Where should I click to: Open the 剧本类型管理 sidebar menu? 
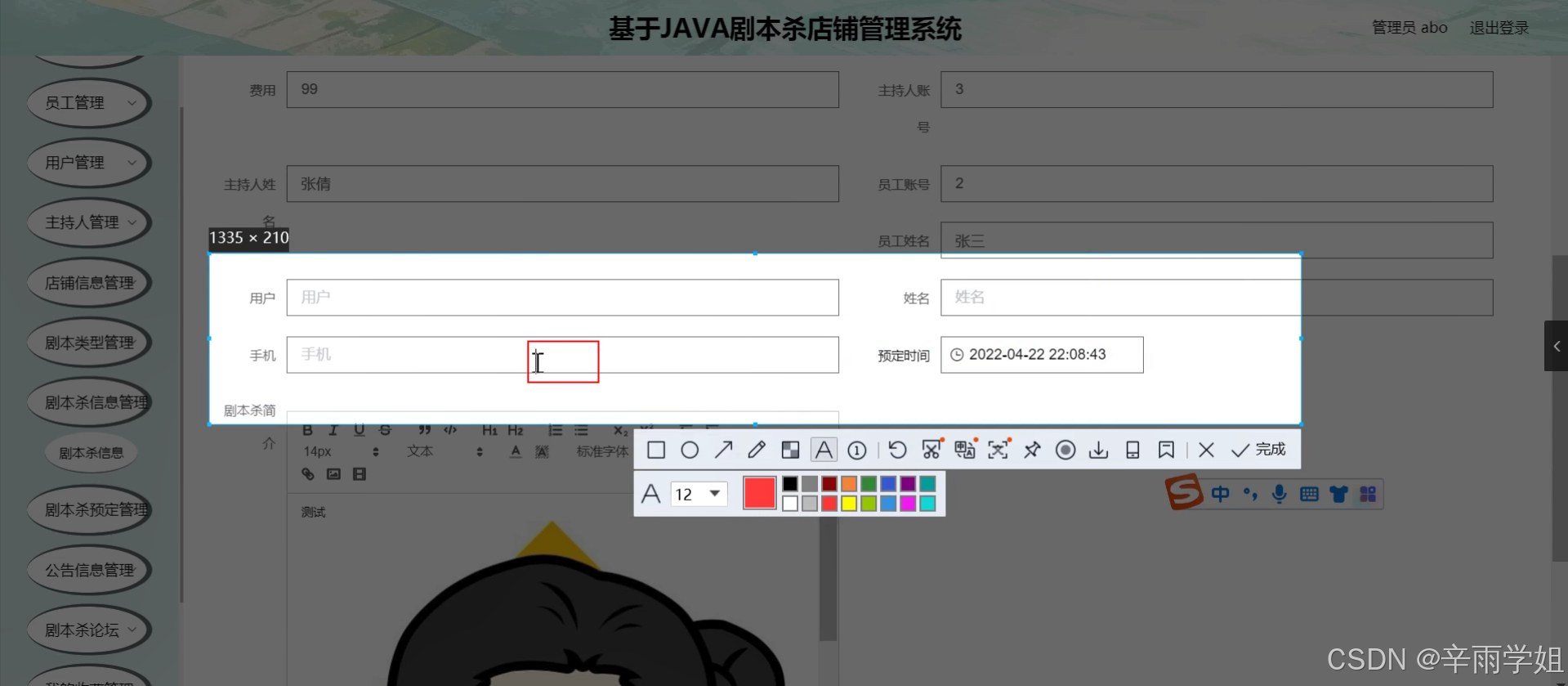[89, 343]
